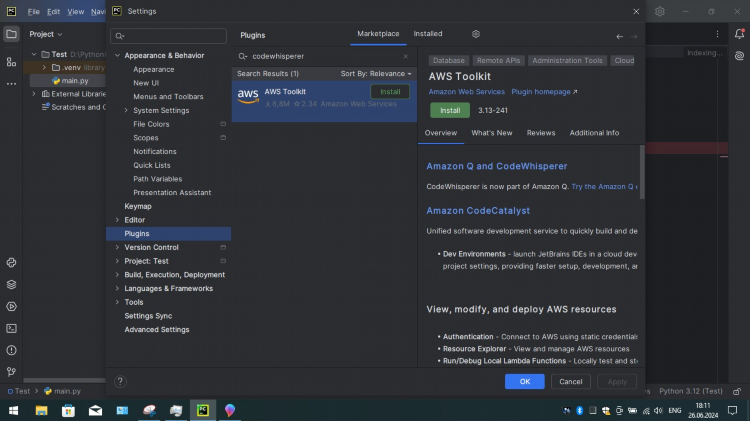
Task: Open the File menu
Action: coord(33,11)
